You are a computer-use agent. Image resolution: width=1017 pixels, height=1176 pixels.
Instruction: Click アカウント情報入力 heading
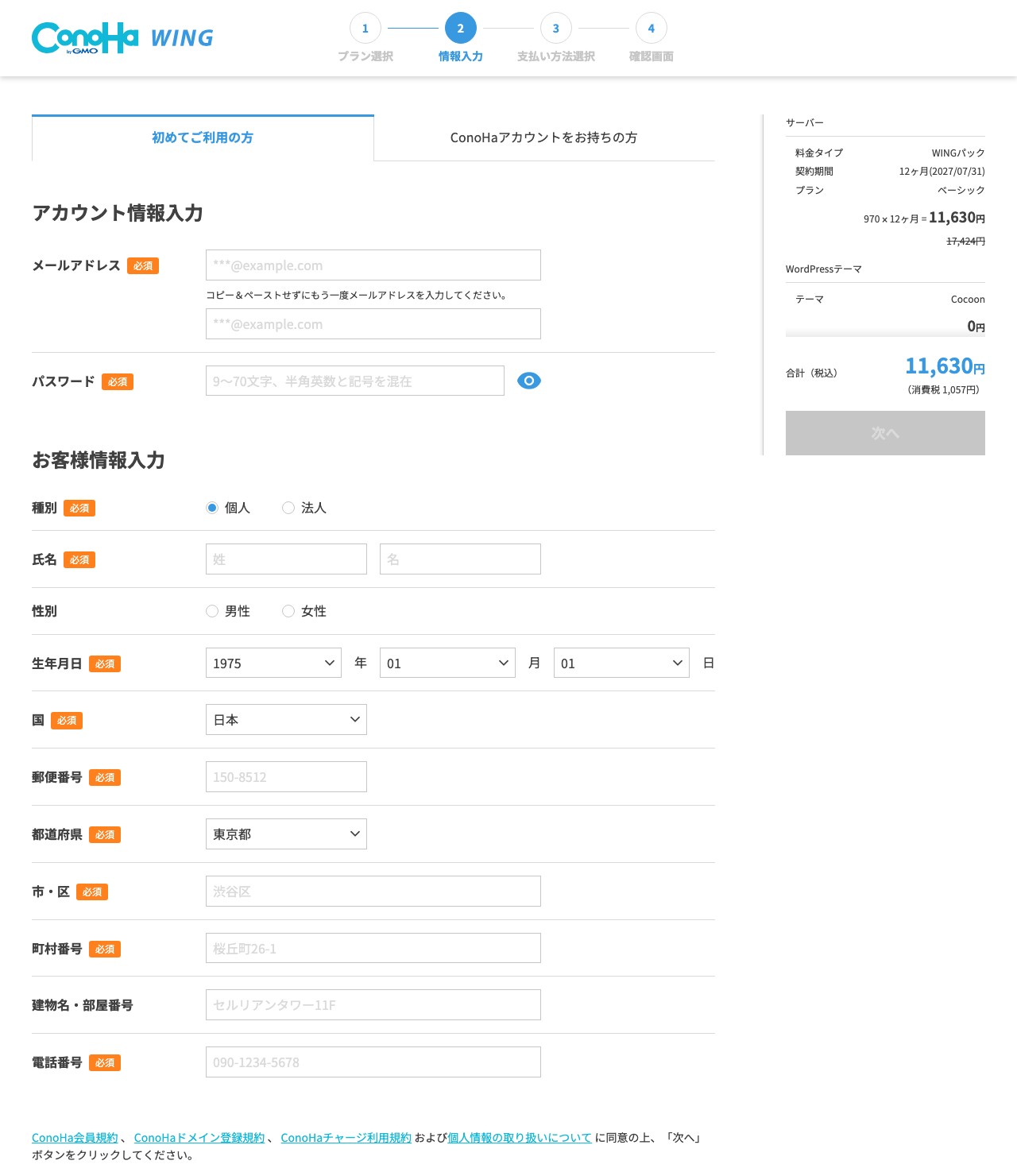pos(118,213)
